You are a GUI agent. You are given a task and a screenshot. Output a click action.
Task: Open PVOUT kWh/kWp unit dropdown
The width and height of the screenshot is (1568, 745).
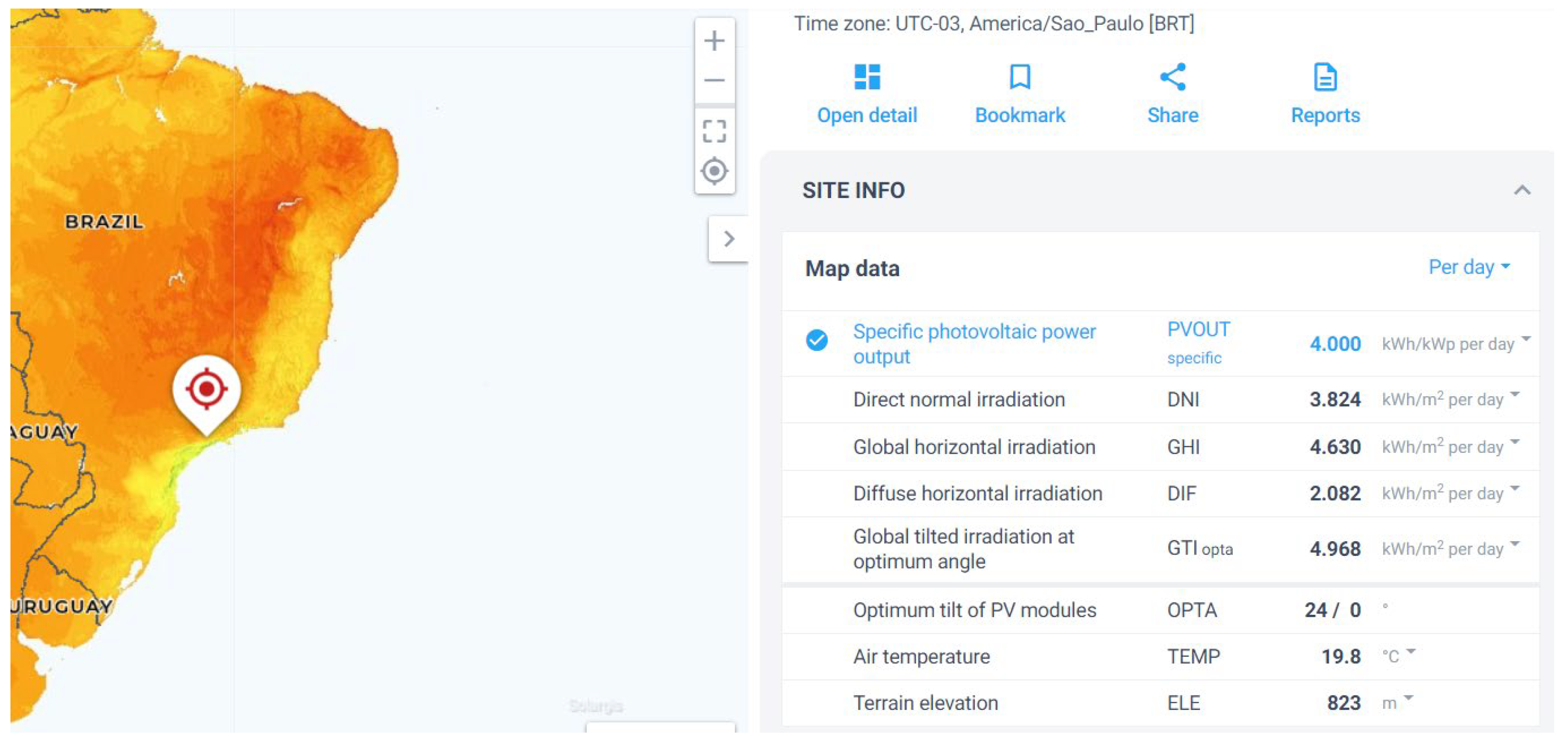pos(1526,338)
